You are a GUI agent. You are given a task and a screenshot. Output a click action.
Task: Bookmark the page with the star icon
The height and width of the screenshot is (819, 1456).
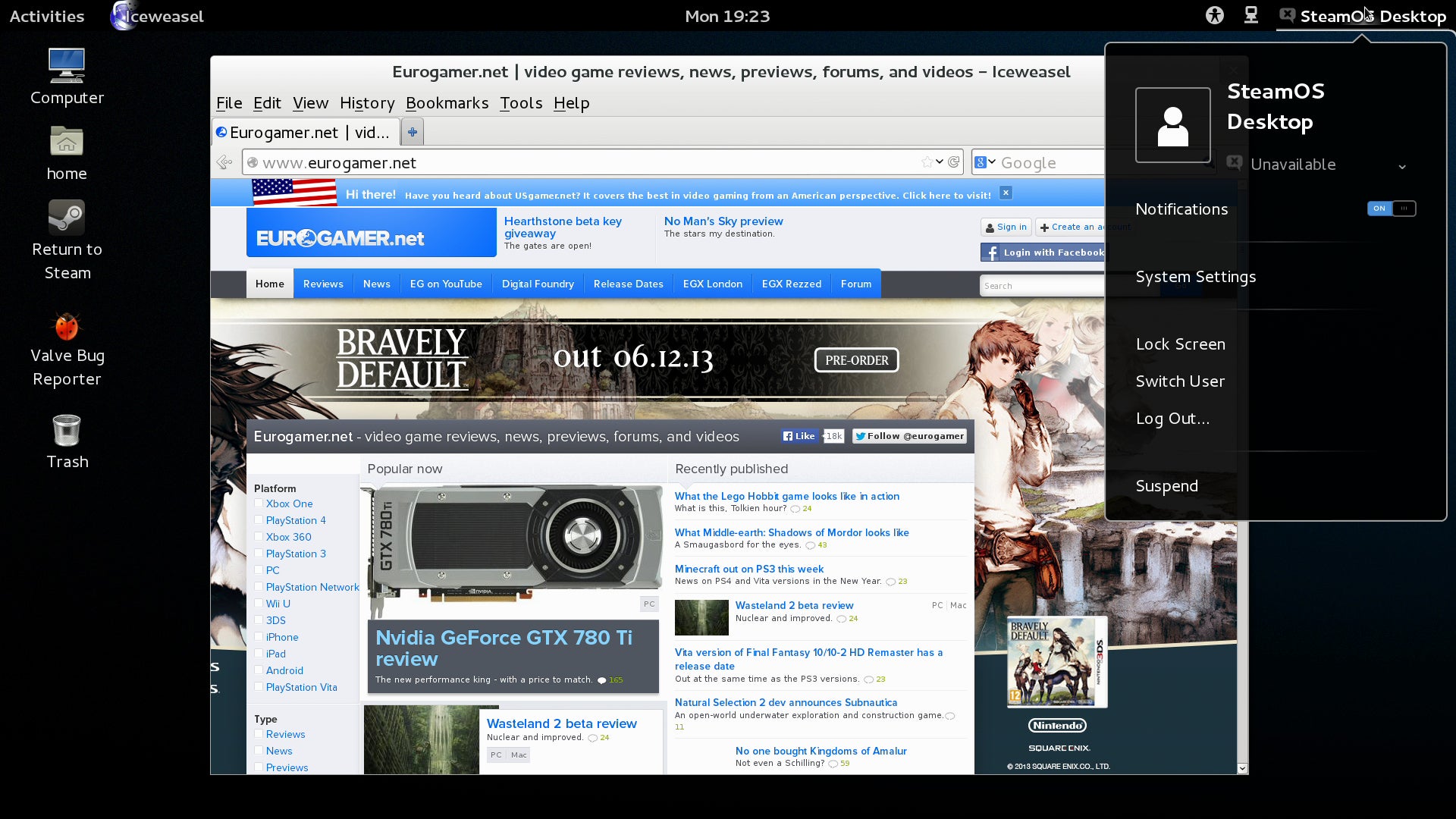927,162
